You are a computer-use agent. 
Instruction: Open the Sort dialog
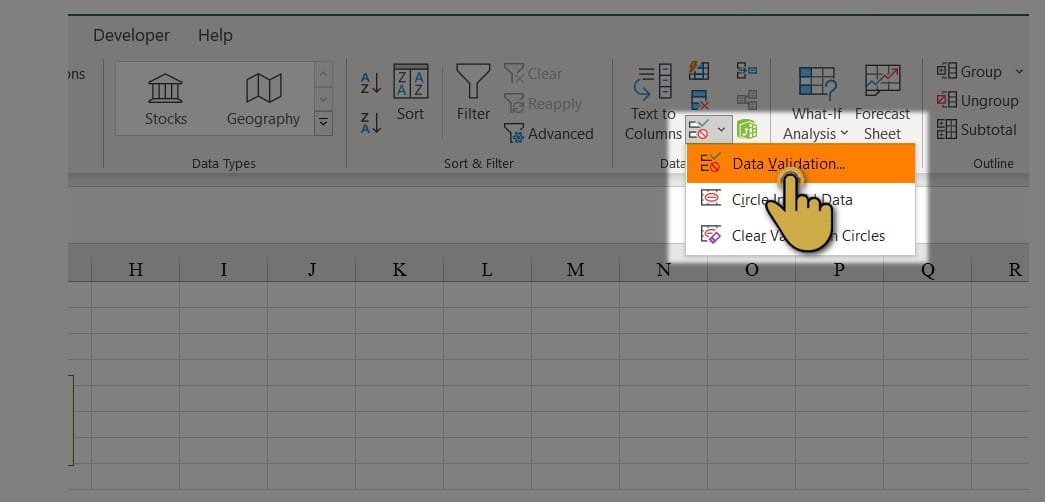(411, 93)
